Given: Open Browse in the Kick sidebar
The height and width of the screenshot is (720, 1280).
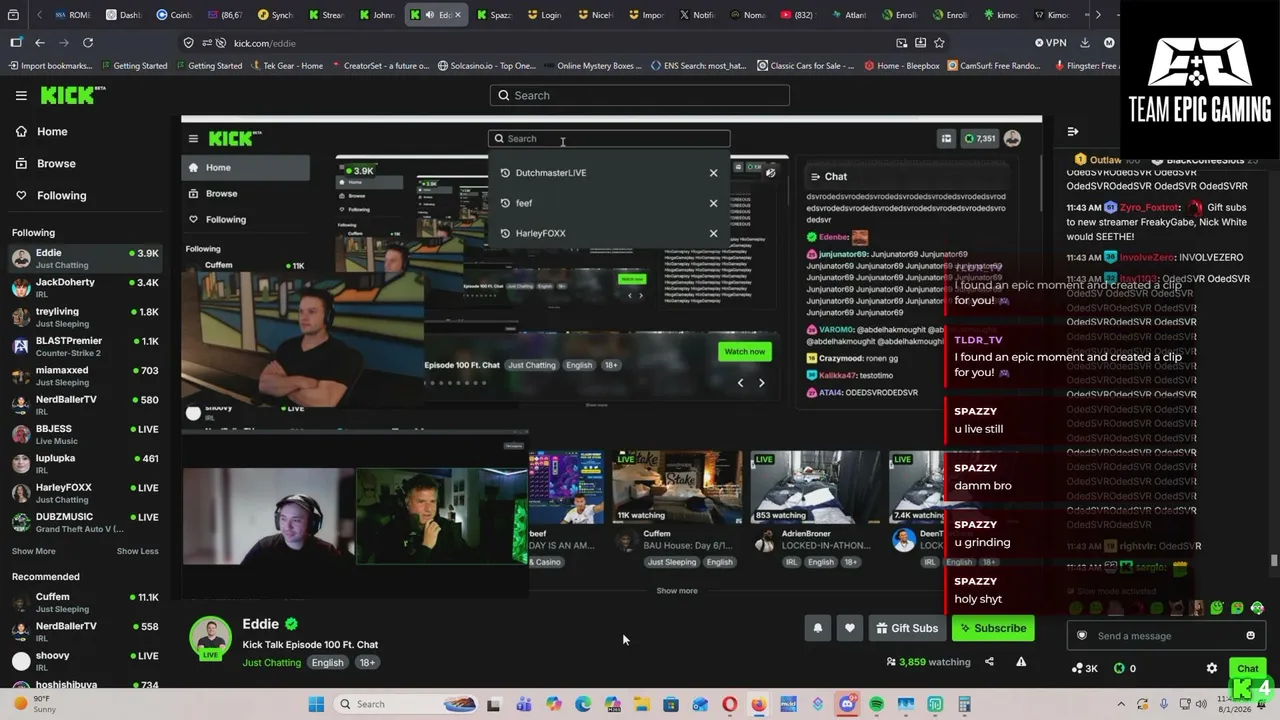Looking at the screenshot, I should click(56, 163).
